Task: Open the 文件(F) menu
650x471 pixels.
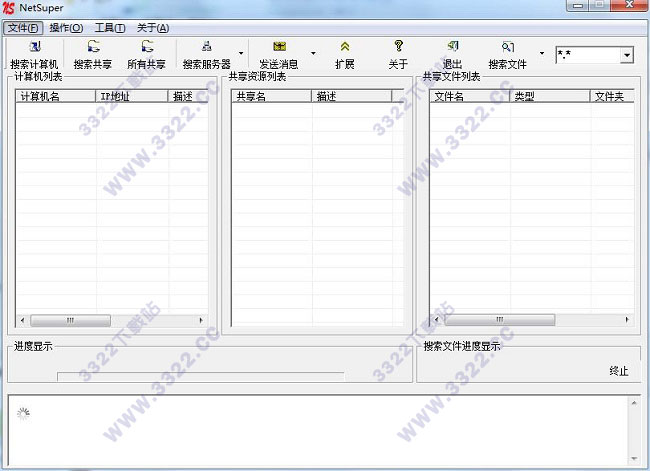Action: tap(23, 28)
